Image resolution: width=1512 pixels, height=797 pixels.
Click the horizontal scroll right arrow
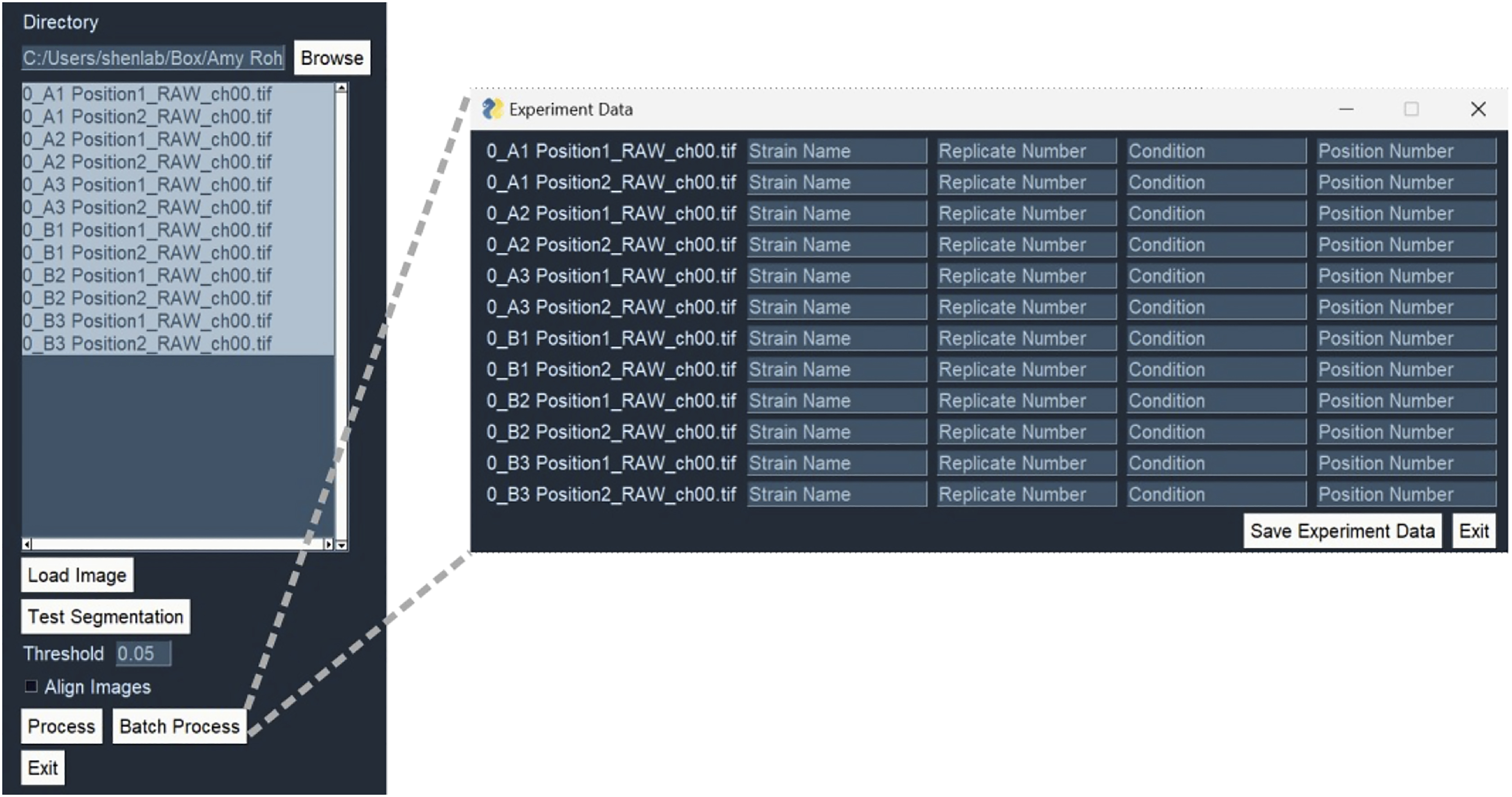tap(329, 545)
